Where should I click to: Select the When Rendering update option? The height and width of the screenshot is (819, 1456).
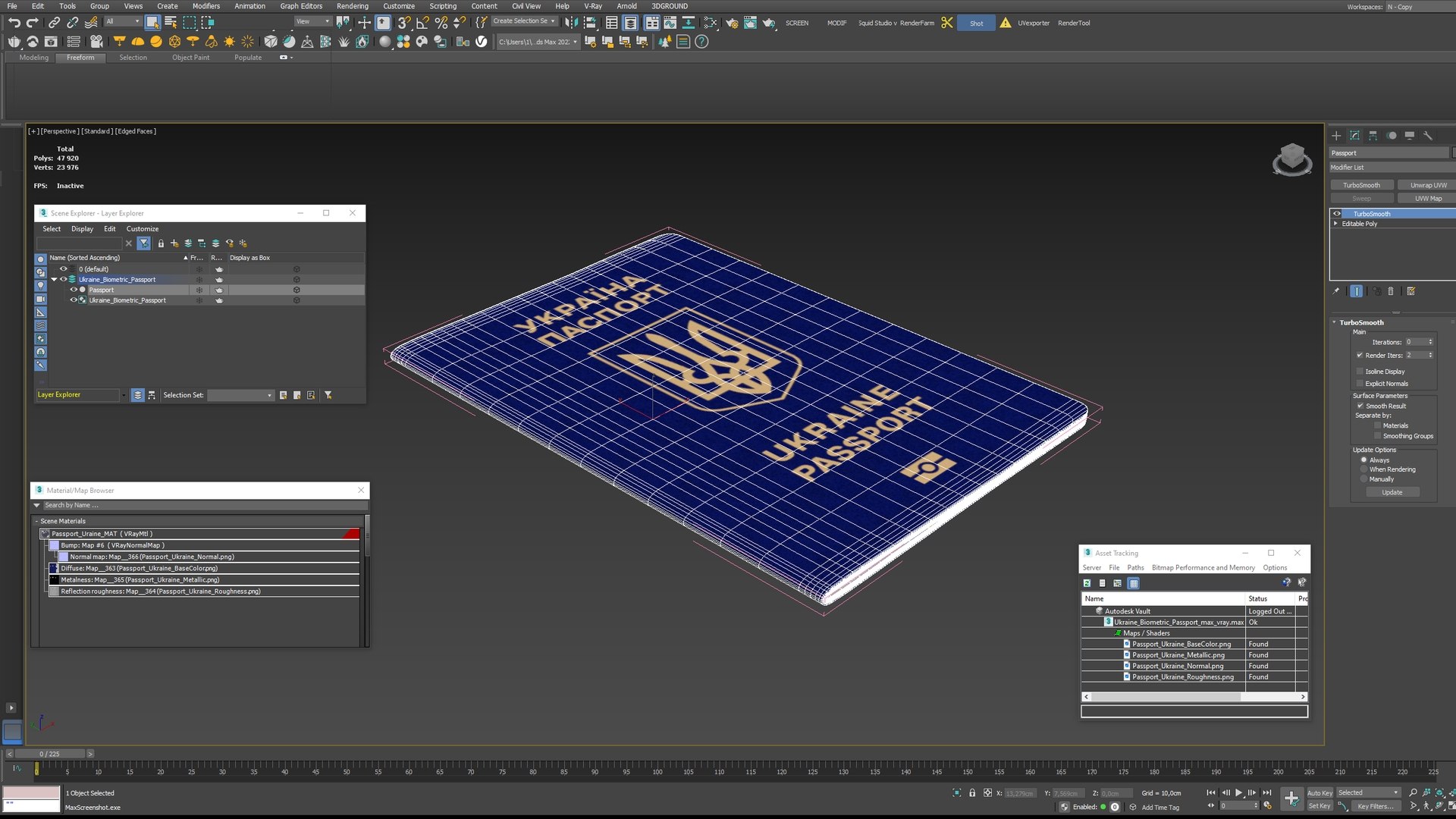click(x=1363, y=469)
